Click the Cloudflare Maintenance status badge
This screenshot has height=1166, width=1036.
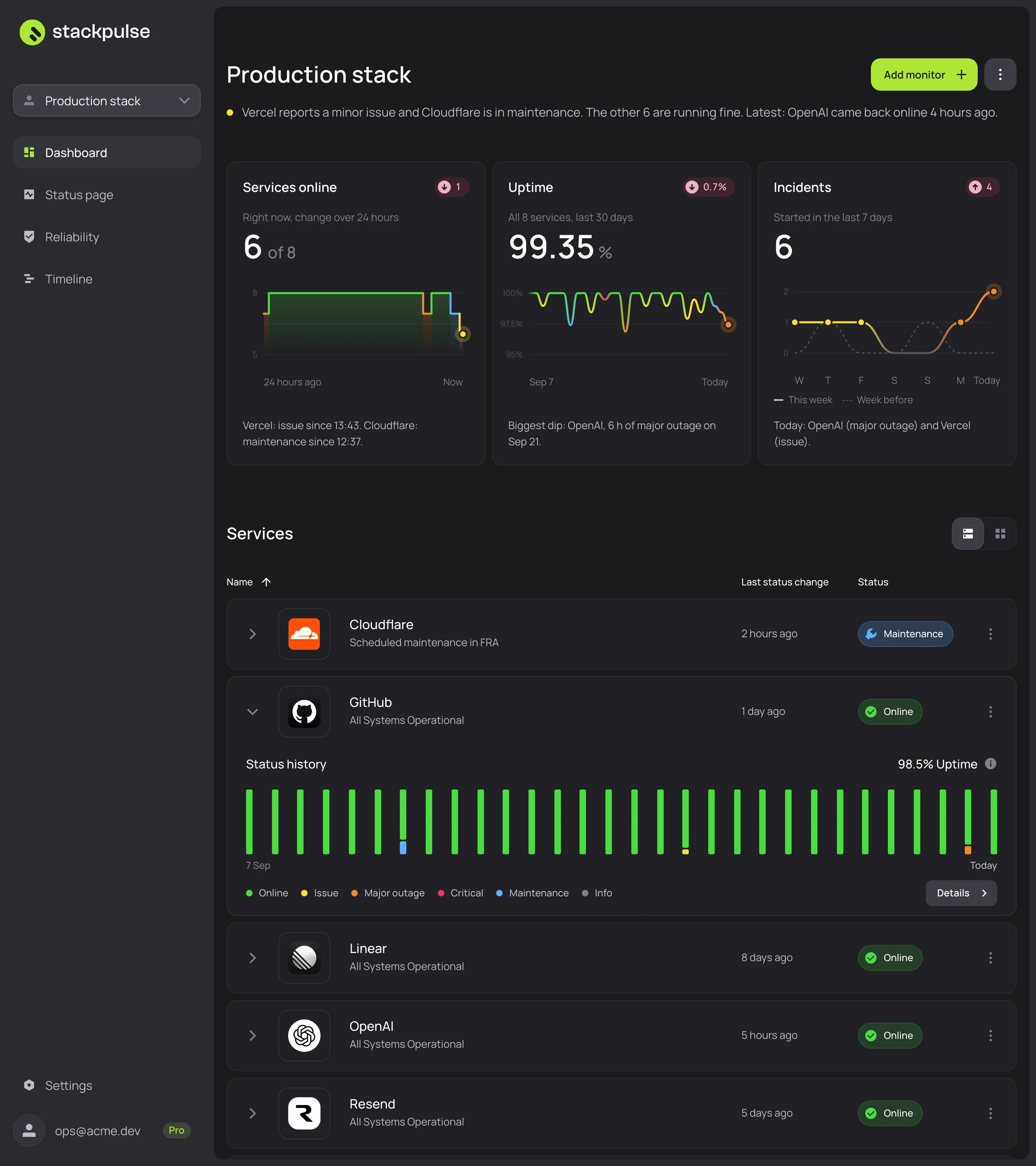[905, 634]
